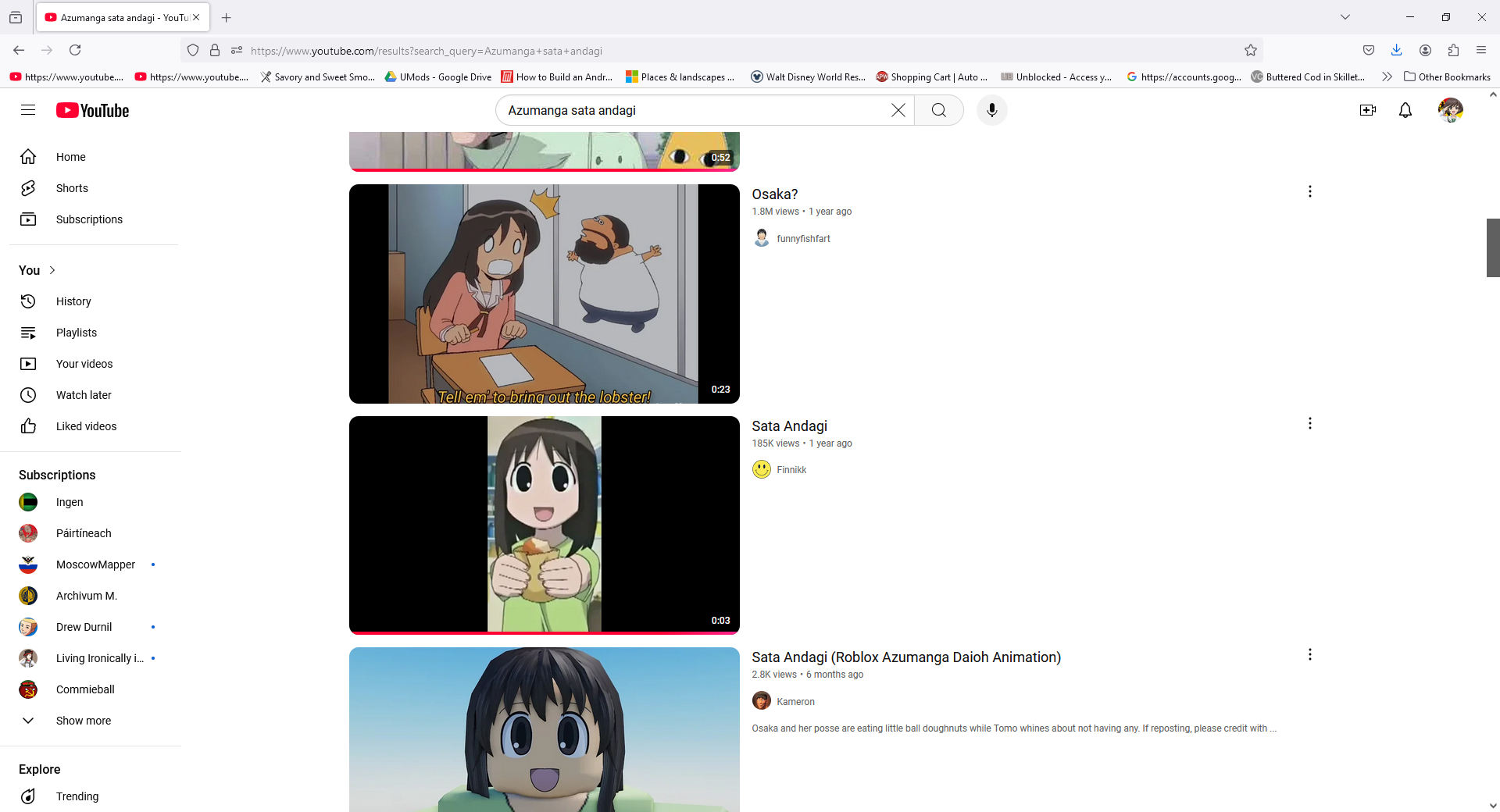The width and height of the screenshot is (1500, 812).
Task: Open the MoscowMapper subscription
Action: (x=91, y=564)
